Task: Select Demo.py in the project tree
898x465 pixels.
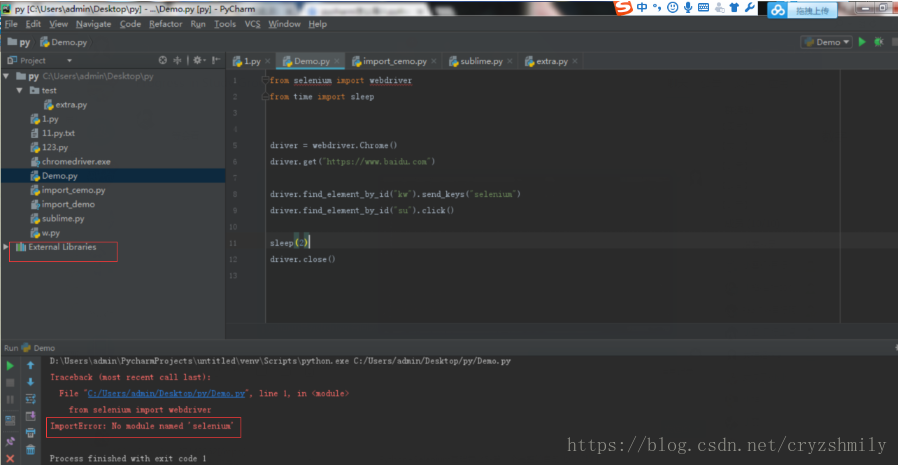Action: click(60, 176)
